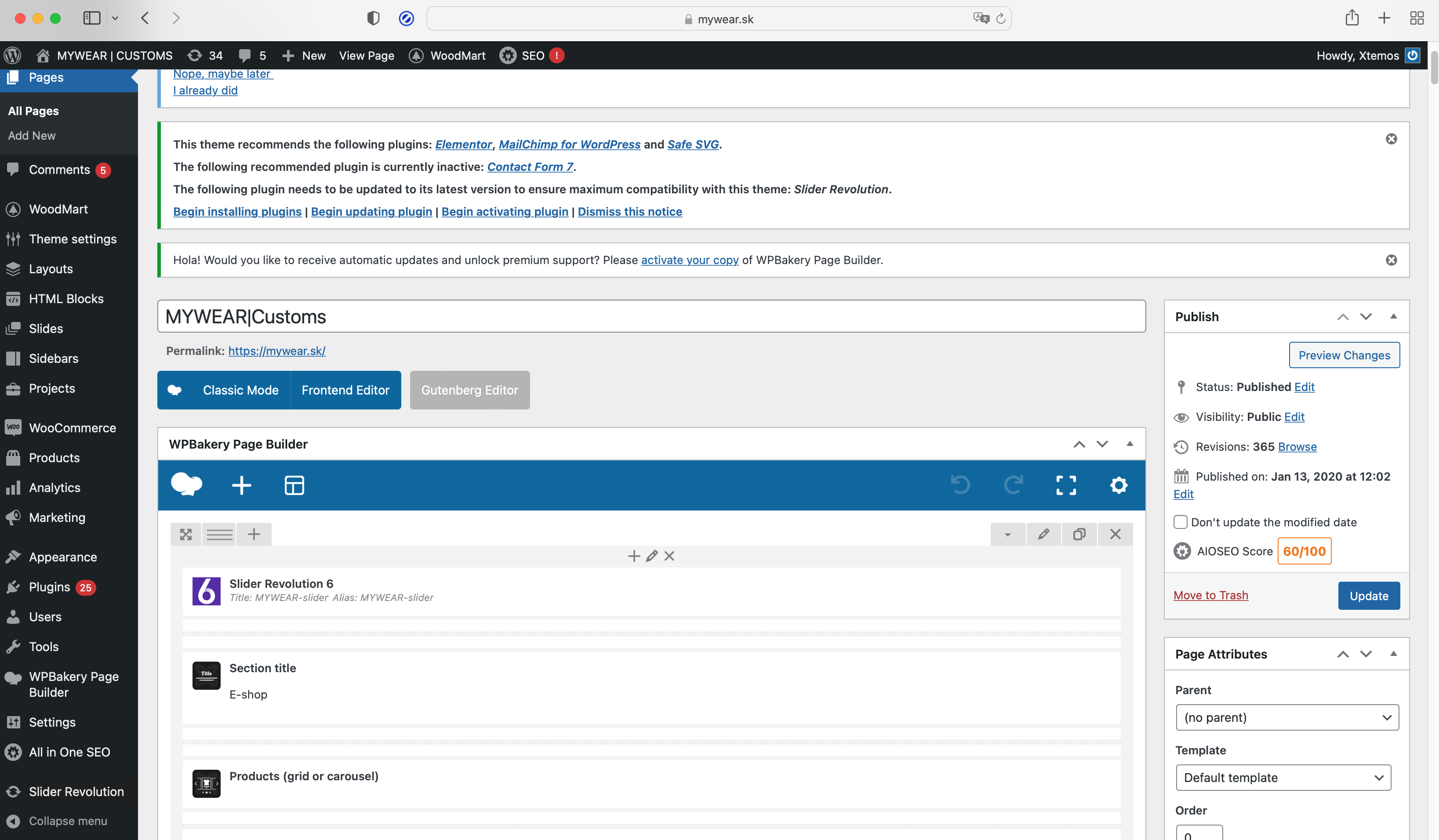Open WPBakery page settings gear
1439x840 pixels.
(x=1118, y=485)
